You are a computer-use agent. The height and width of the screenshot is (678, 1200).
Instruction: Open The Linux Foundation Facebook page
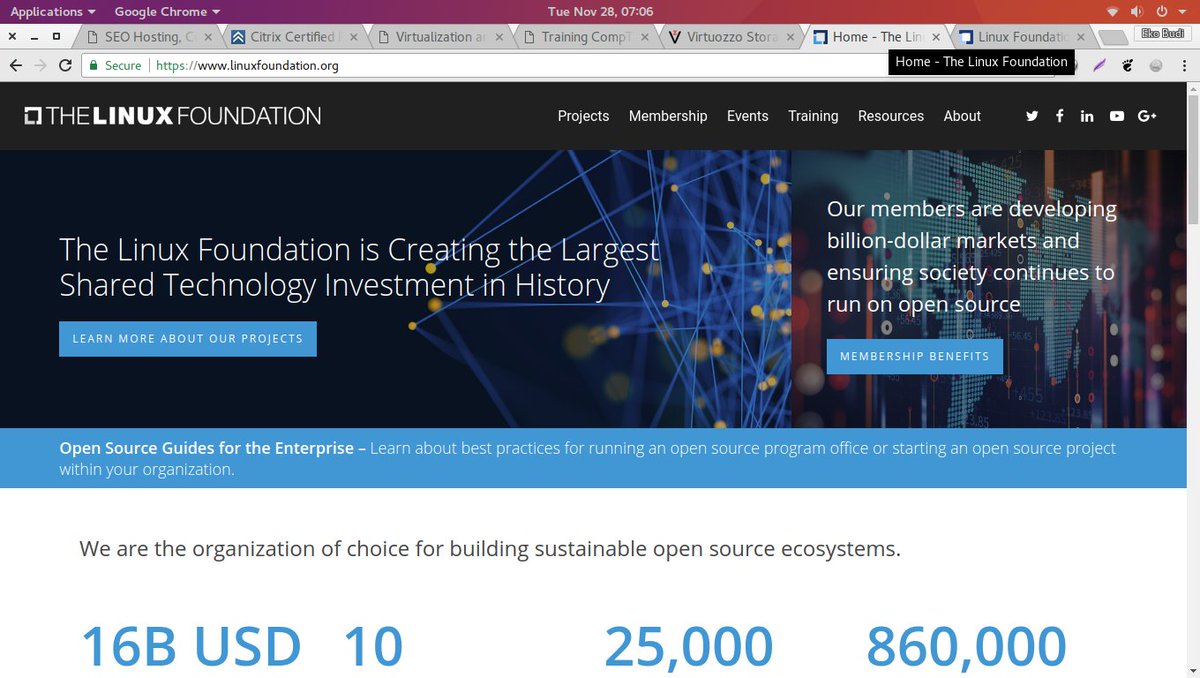[1059, 116]
